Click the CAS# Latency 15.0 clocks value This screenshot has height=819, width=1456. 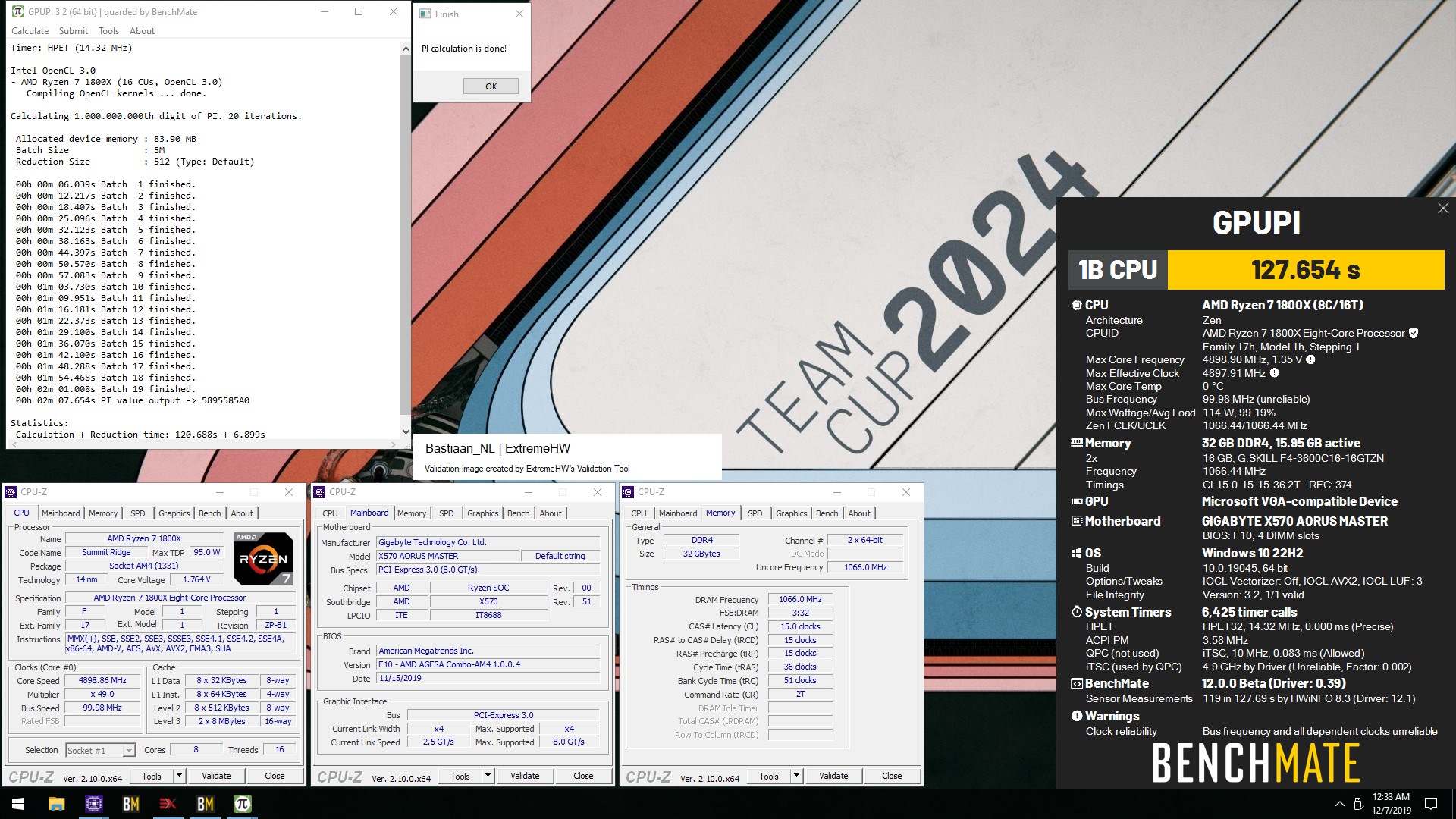click(x=800, y=626)
